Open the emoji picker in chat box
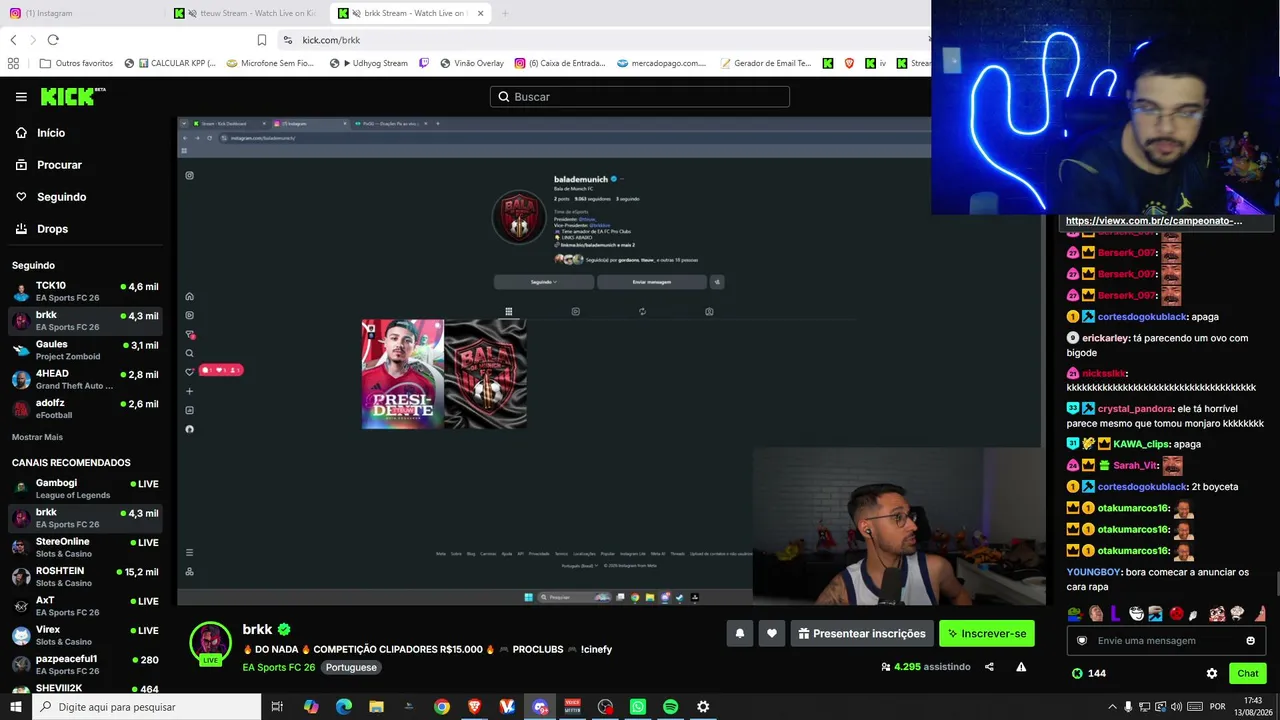Screen dimensions: 1280x720 point(1250,641)
